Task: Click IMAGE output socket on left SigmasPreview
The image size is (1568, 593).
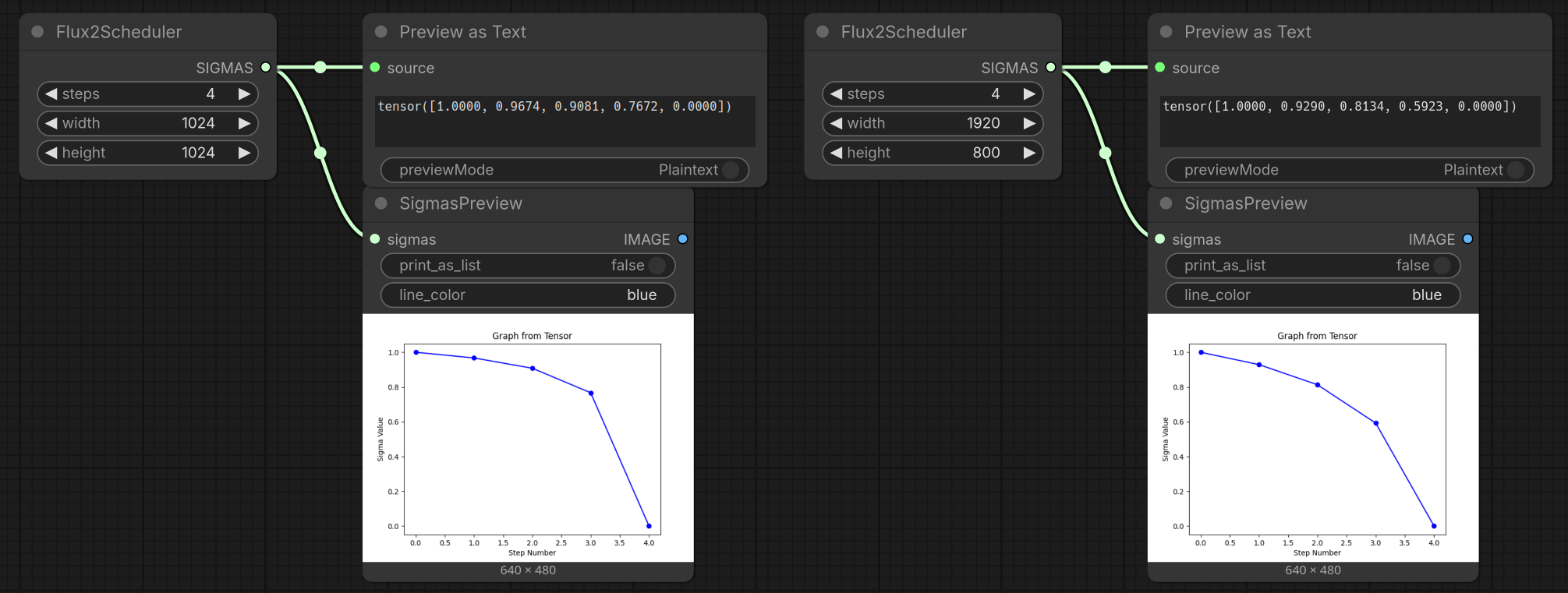Action: [x=683, y=239]
